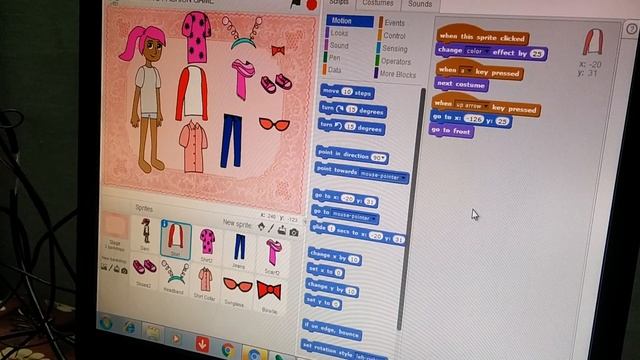
Task: Open Google Chrome from the taskbar
Action: point(228,350)
